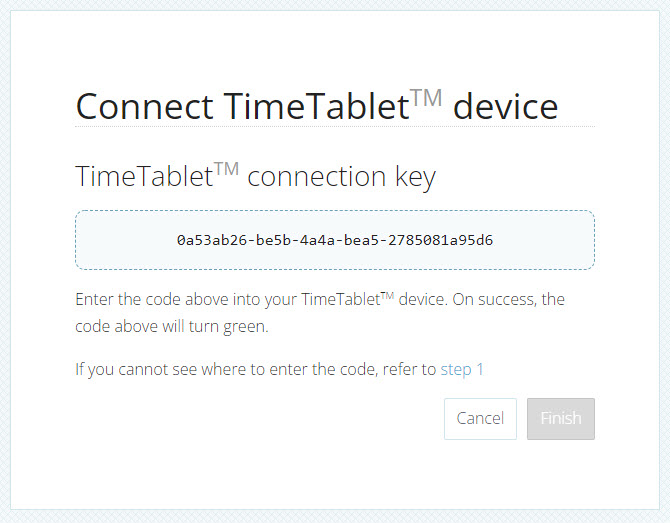Image resolution: width=670 pixels, height=523 pixels.
Task: Click TimeTablet in the connection key subheading
Action: pos(144,177)
